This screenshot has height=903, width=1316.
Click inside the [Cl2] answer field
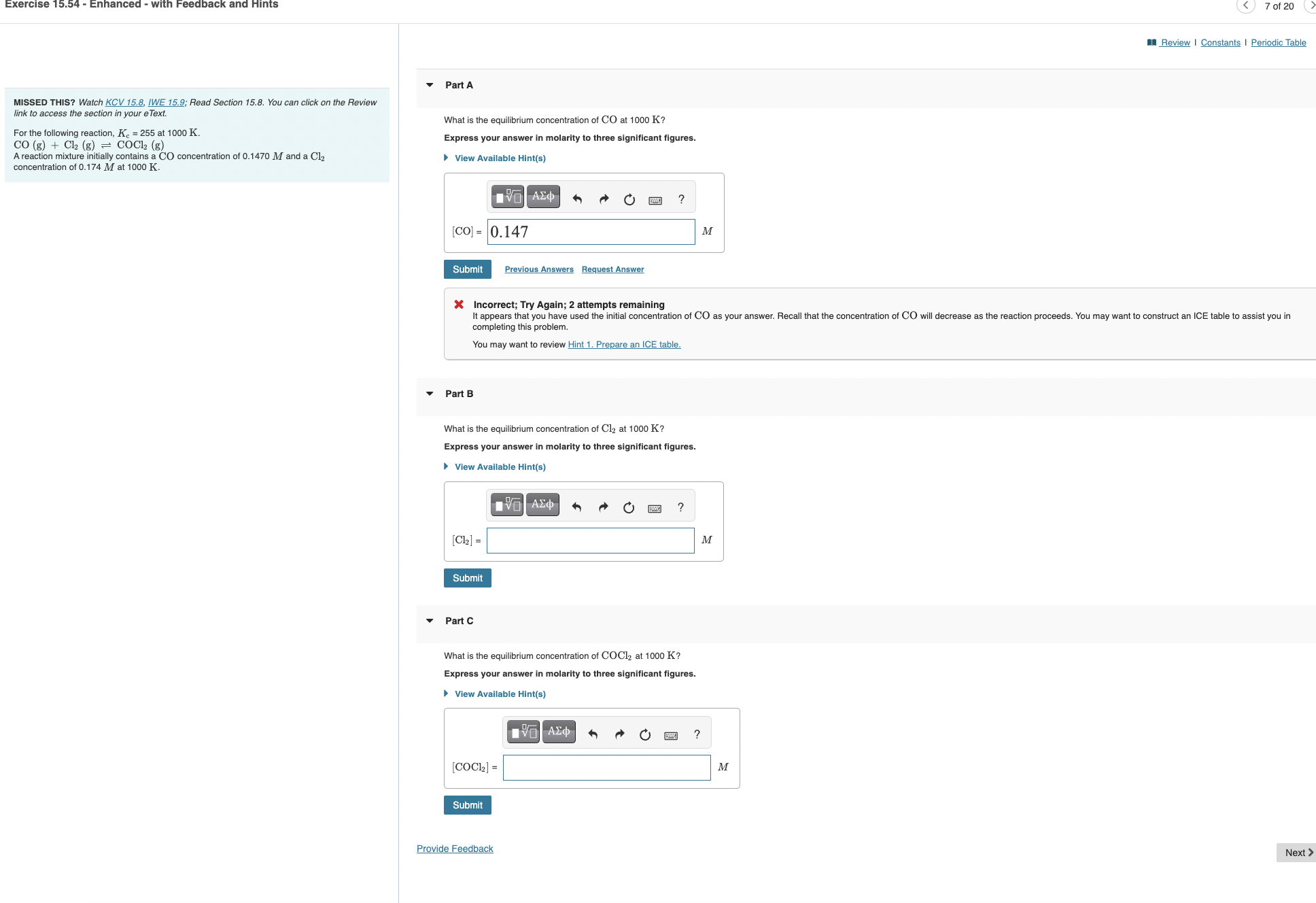coord(590,540)
